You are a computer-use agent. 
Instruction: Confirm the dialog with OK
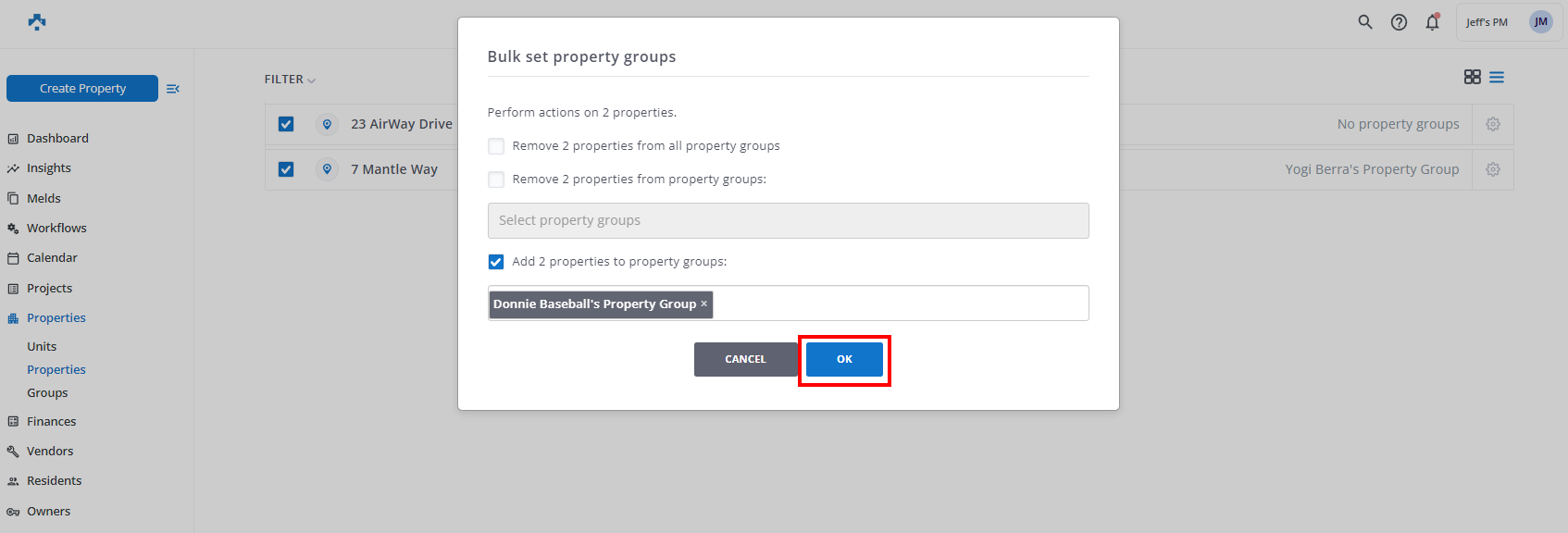tap(844, 359)
